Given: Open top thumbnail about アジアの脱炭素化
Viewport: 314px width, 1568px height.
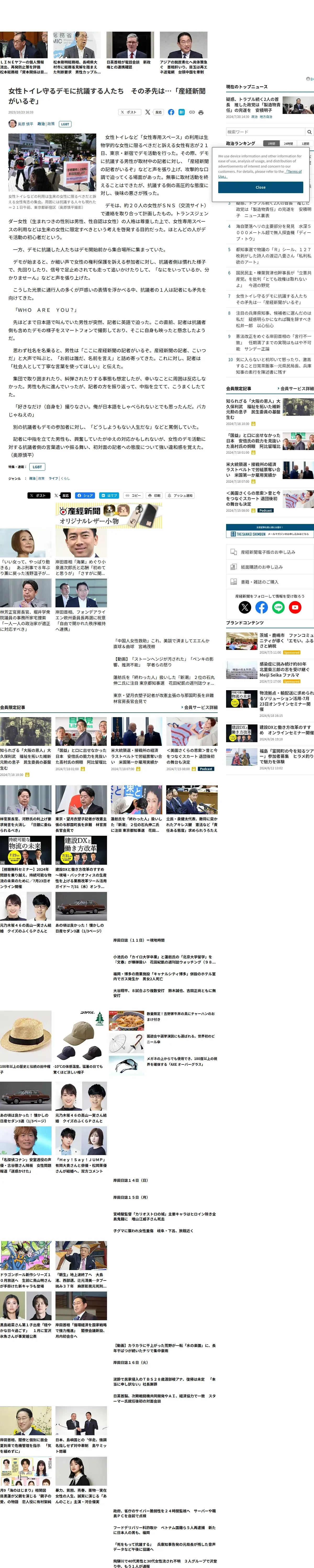Looking at the screenshot, I should tap(183, 45).
